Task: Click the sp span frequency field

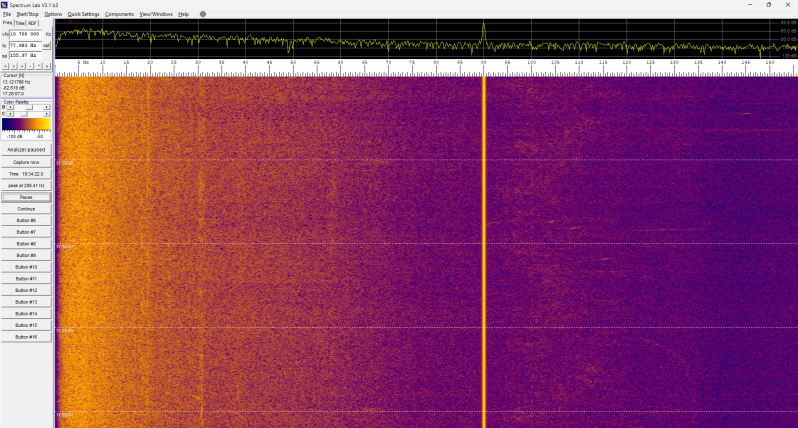Action: [25, 55]
